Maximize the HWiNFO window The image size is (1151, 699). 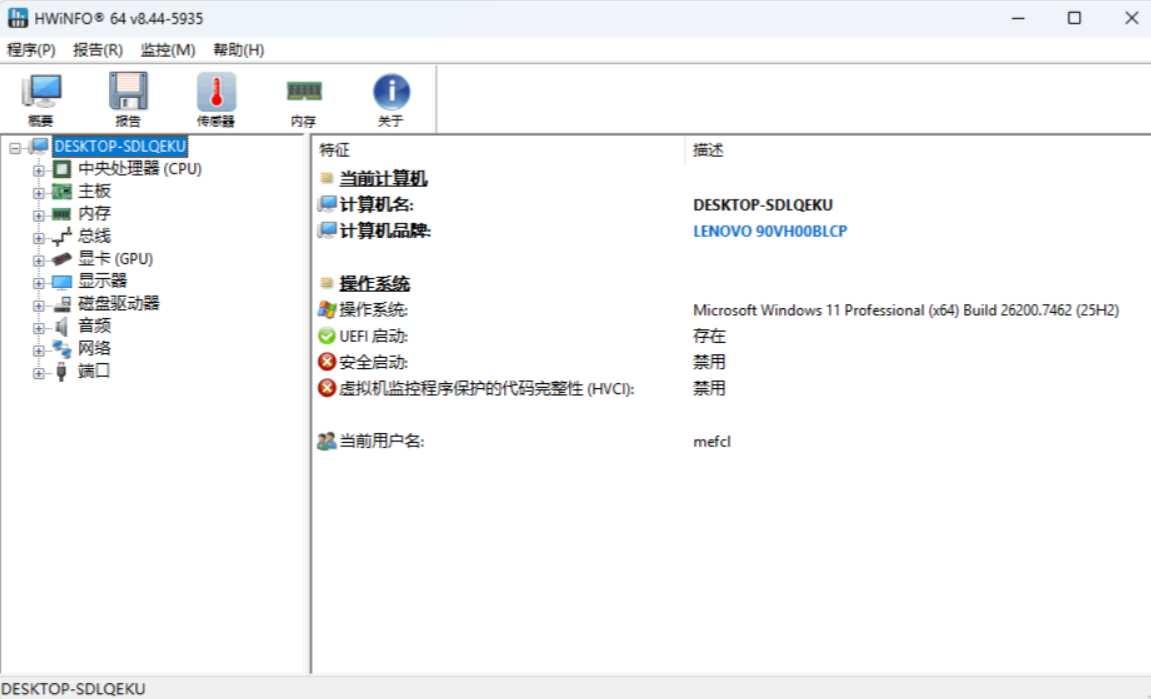pyautogui.click(x=1074, y=18)
